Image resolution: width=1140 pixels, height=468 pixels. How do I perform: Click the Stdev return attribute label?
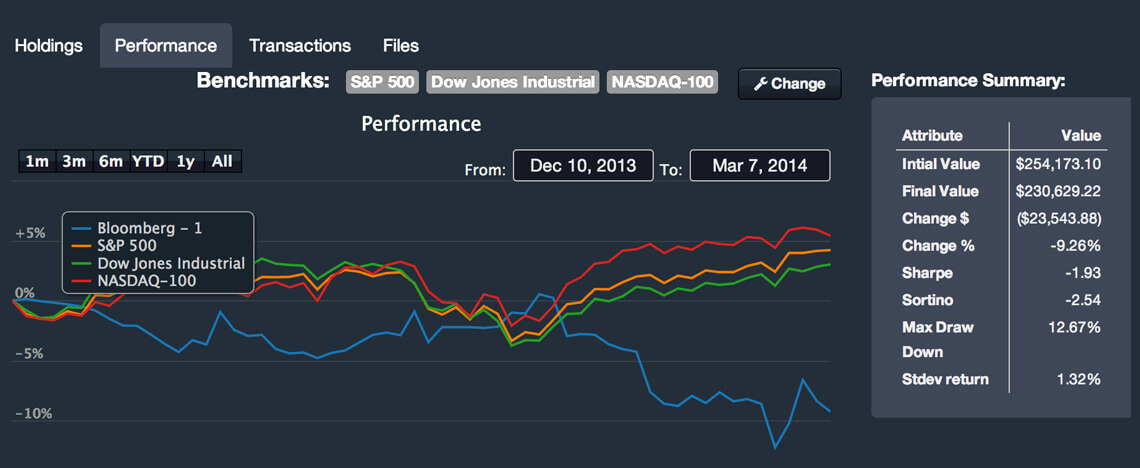coord(945,379)
